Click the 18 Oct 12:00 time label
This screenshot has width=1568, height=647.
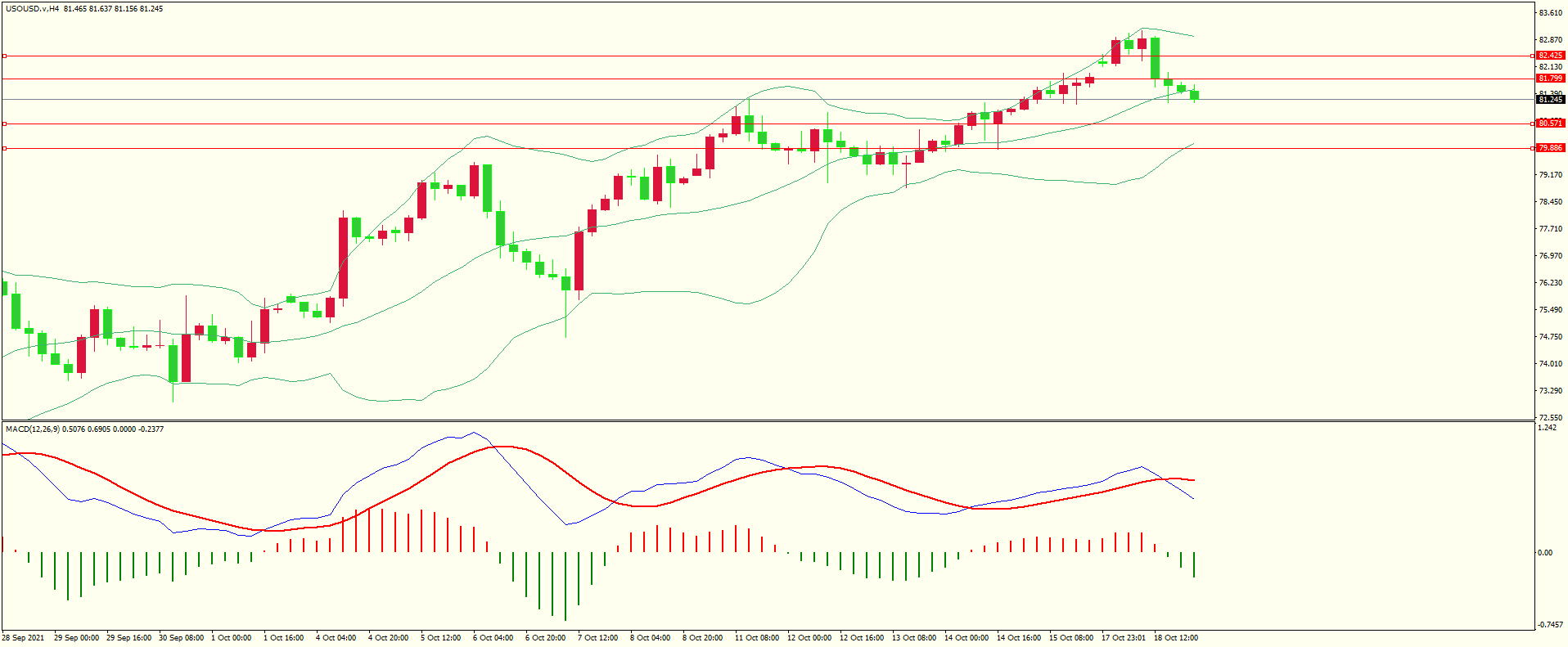[1175, 638]
